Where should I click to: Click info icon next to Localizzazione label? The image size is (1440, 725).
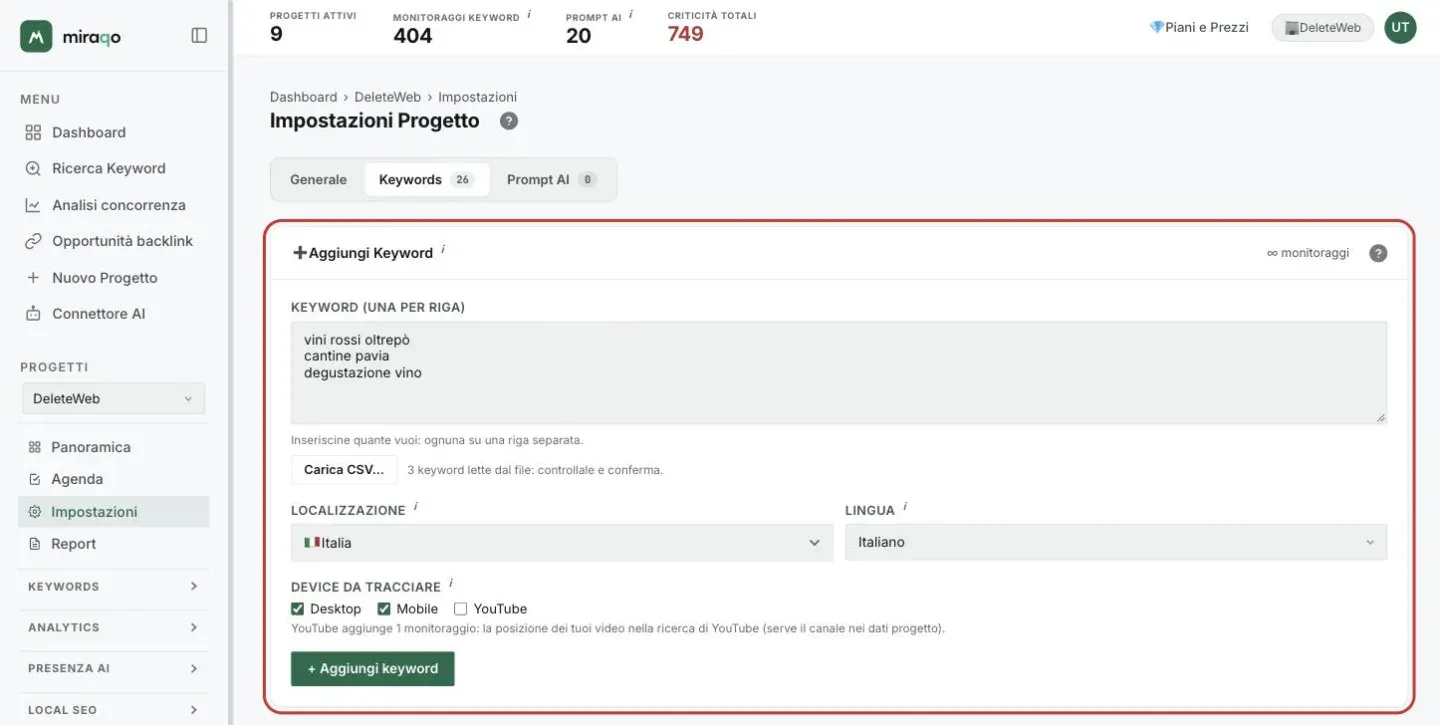[x=415, y=507]
